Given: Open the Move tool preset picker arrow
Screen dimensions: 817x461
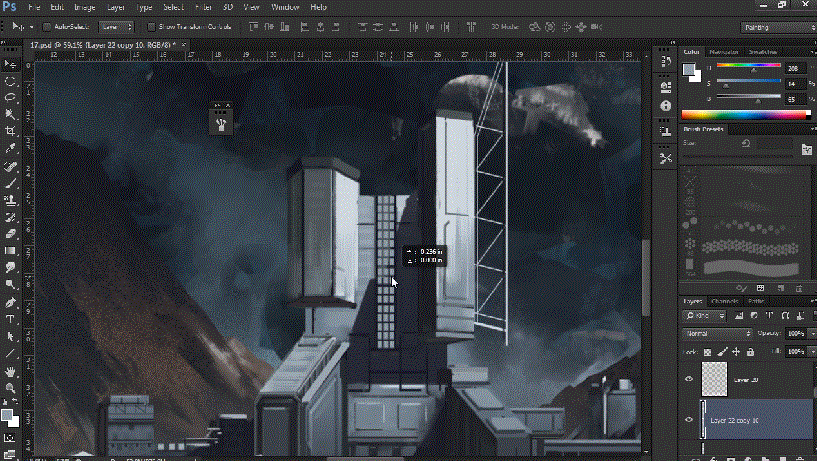Looking at the screenshot, I should coord(31,27).
